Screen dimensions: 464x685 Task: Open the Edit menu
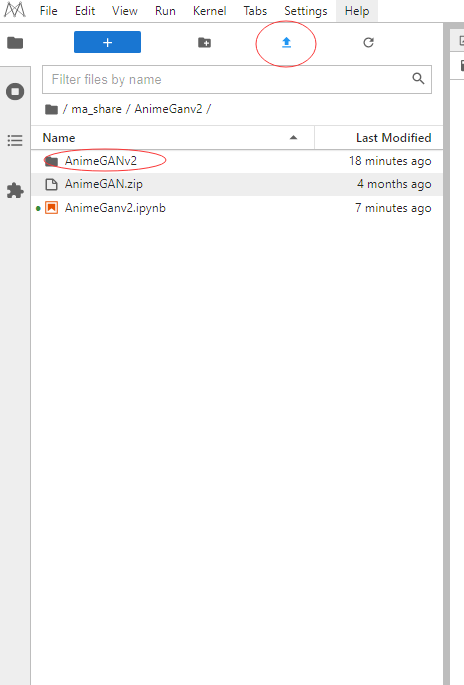[85, 11]
